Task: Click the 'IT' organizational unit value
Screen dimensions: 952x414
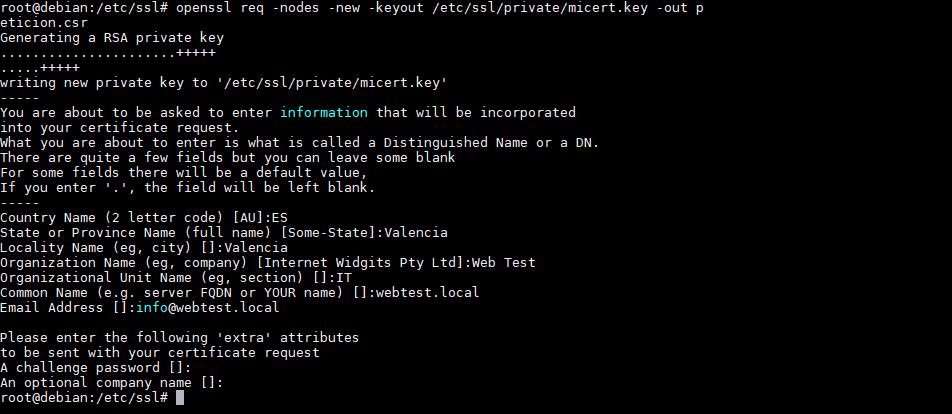Action: click(344, 277)
